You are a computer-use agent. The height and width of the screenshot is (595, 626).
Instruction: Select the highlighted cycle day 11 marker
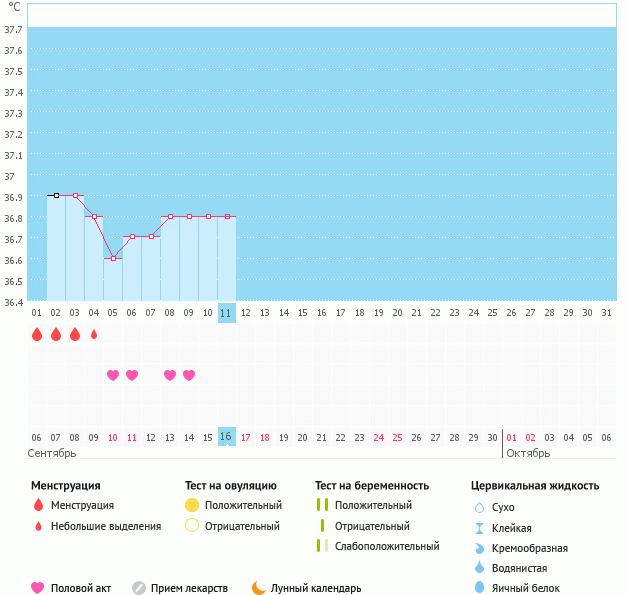click(227, 312)
